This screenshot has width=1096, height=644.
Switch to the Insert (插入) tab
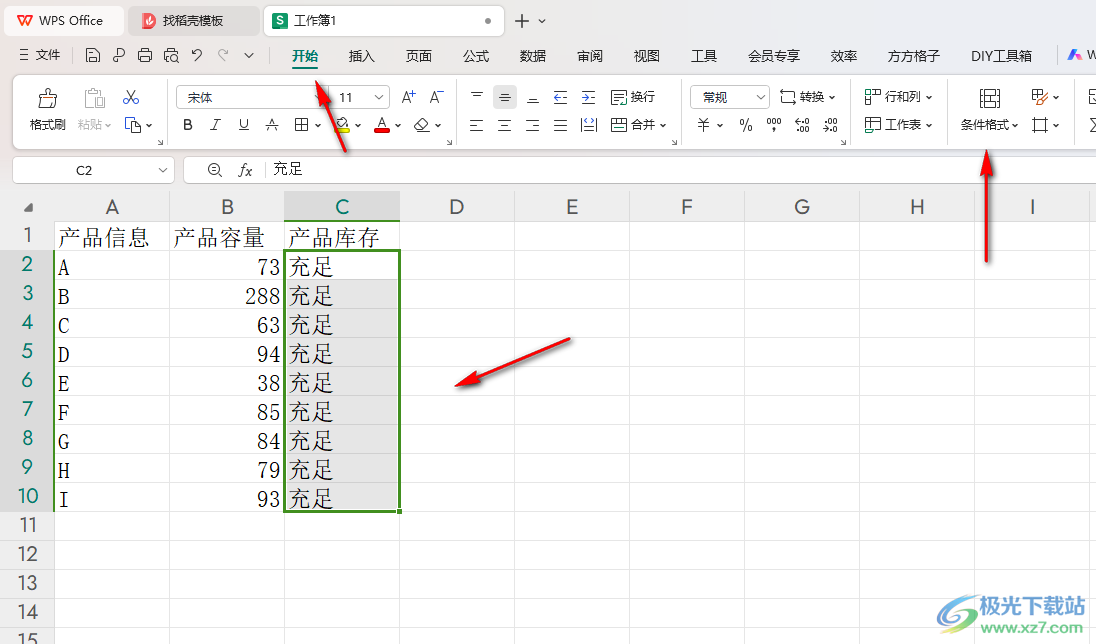click(361, 56)
